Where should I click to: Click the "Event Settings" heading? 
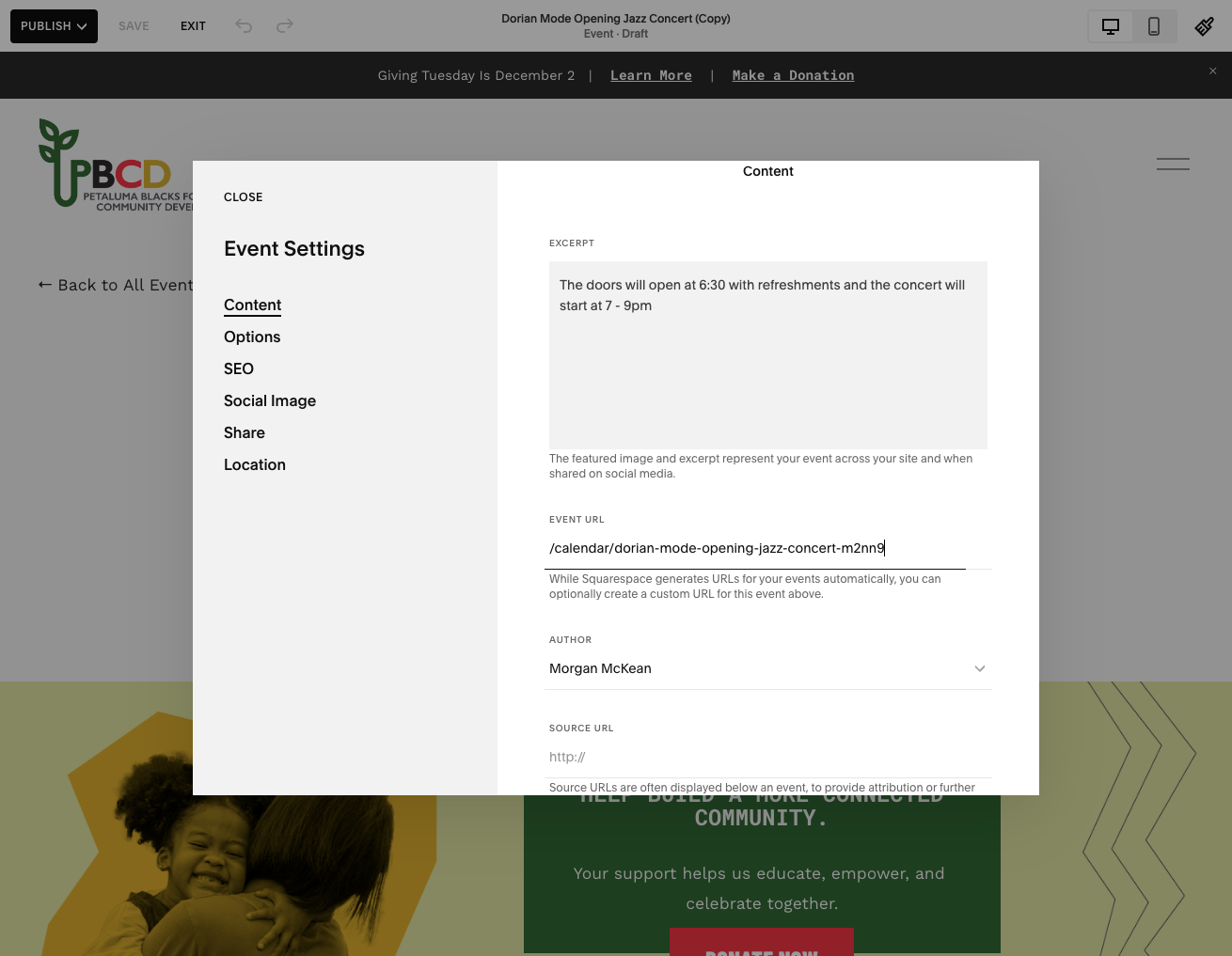click(x=294, y=248)
